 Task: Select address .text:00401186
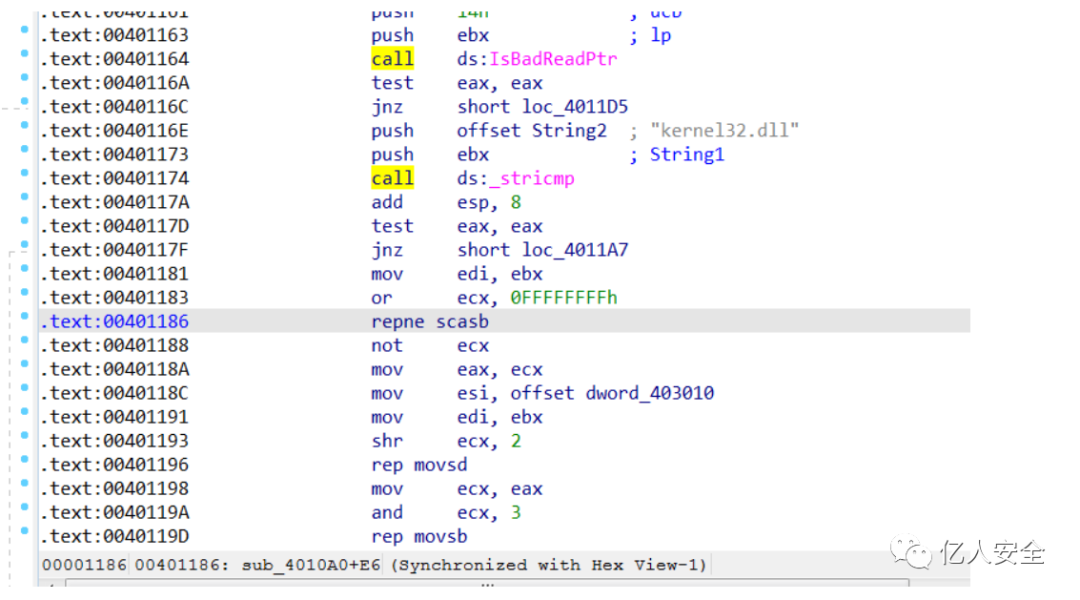(x=114, y=322)
